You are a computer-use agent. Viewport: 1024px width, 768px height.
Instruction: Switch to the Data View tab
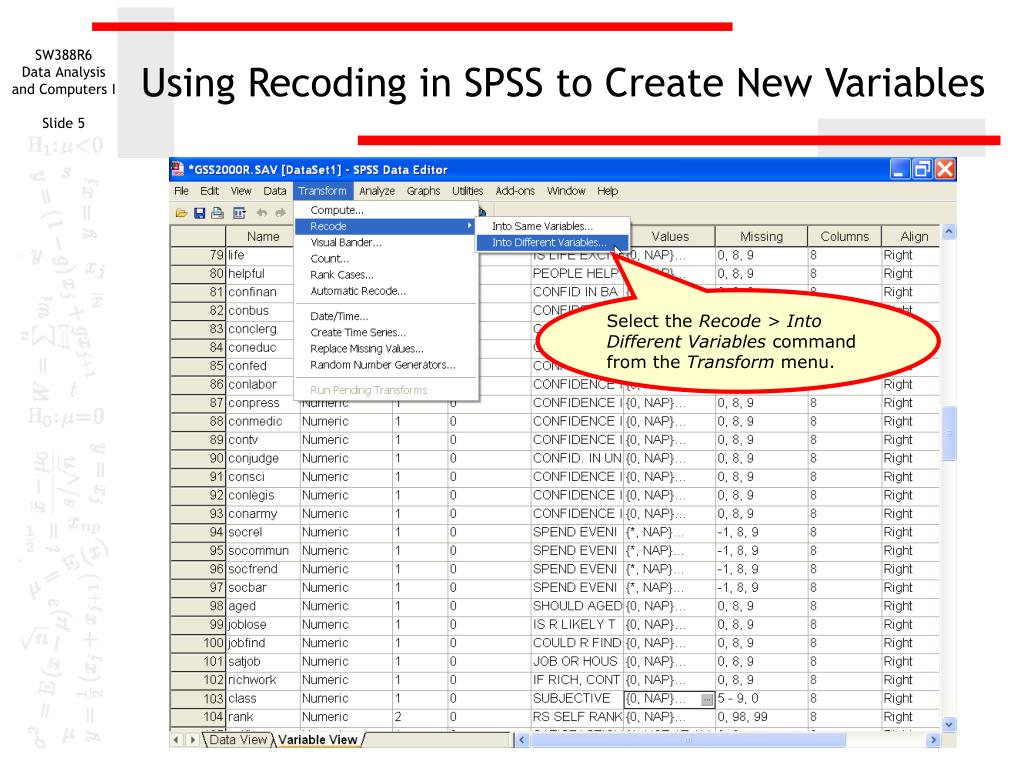(238, 740)
